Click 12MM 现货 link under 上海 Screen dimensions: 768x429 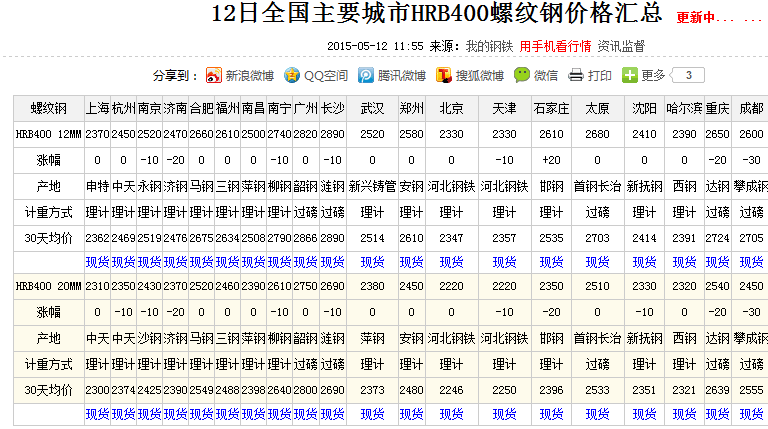tap(97, 262)
